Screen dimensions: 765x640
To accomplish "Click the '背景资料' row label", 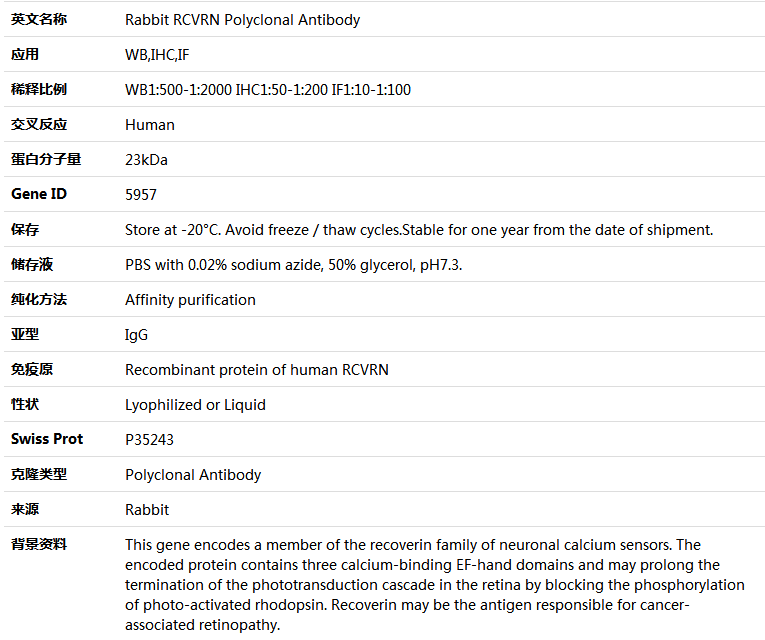I will point(39,544).
